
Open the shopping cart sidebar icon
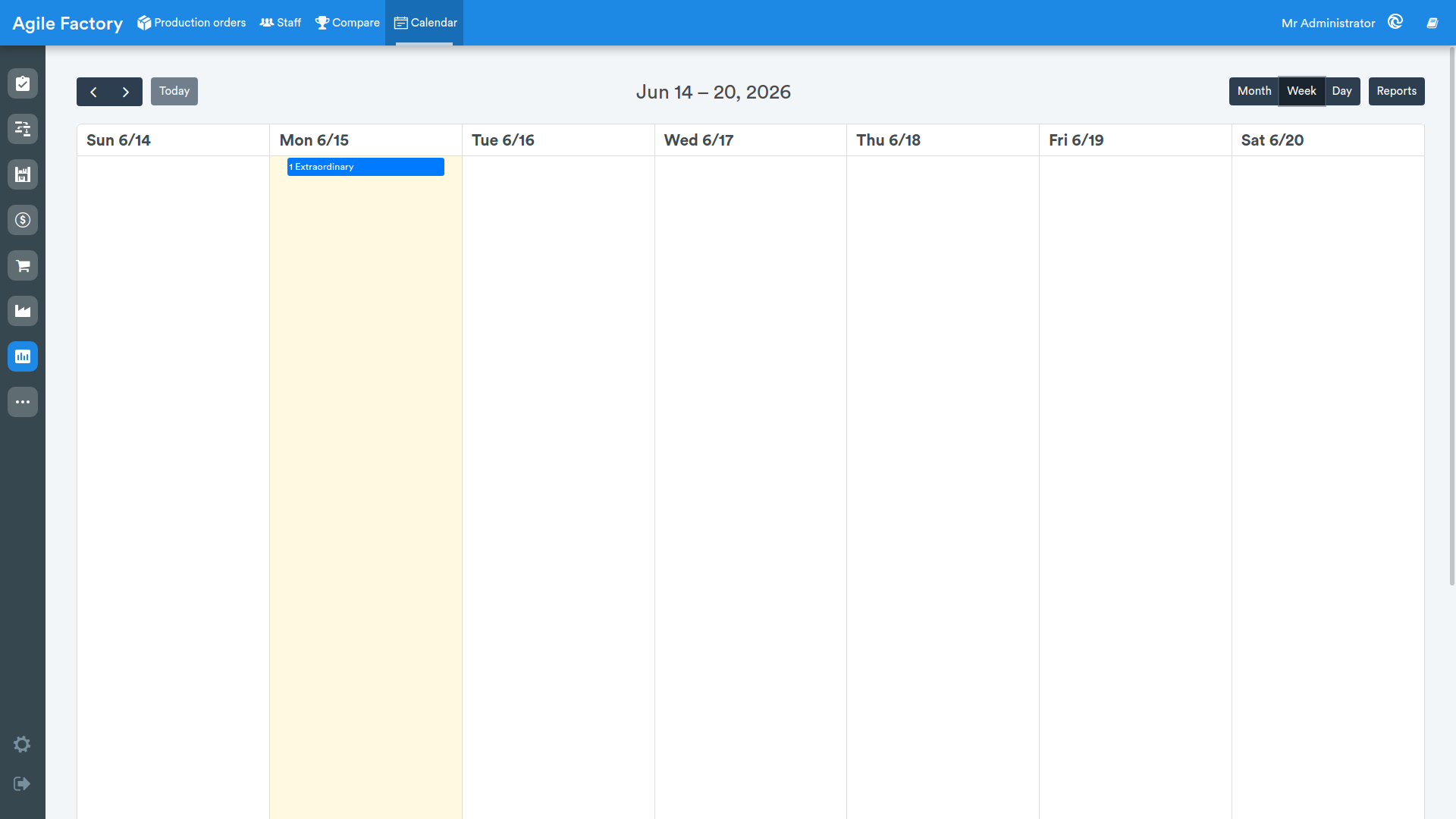point(23,265)
